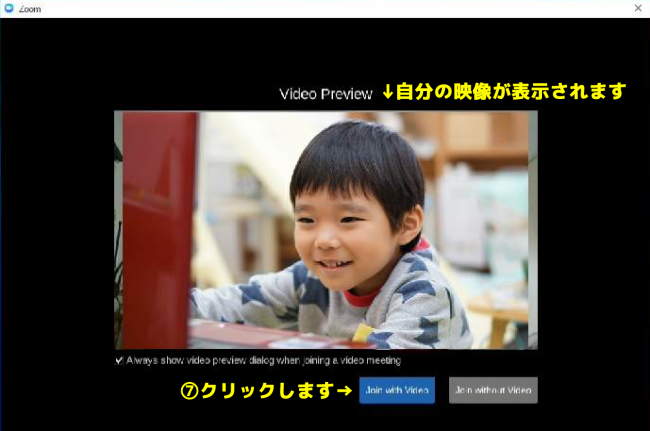Screen dimensions: 650x431
Task: Join the meeting without video
Action: point(493,390)
